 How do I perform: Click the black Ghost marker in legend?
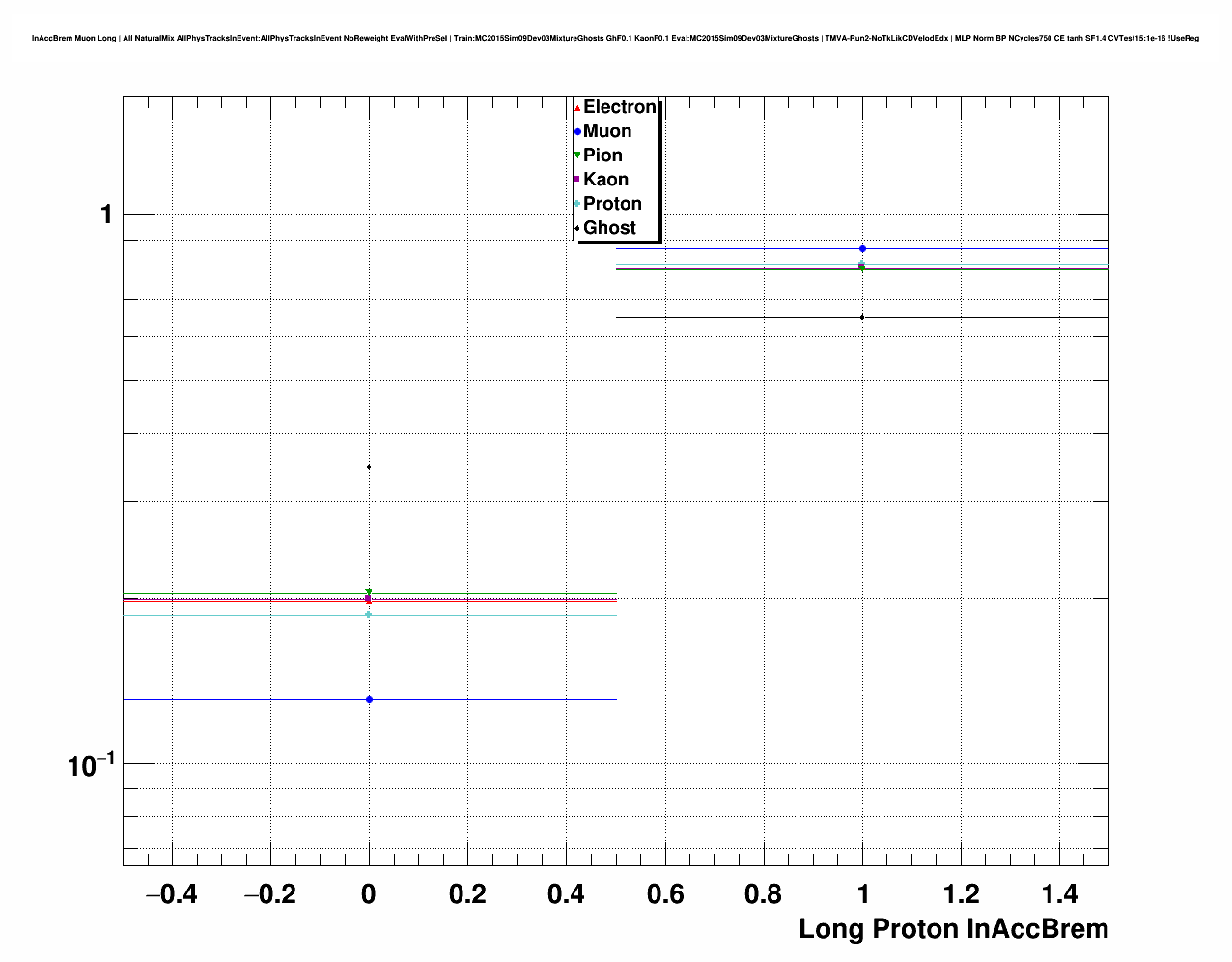point(577,228)
